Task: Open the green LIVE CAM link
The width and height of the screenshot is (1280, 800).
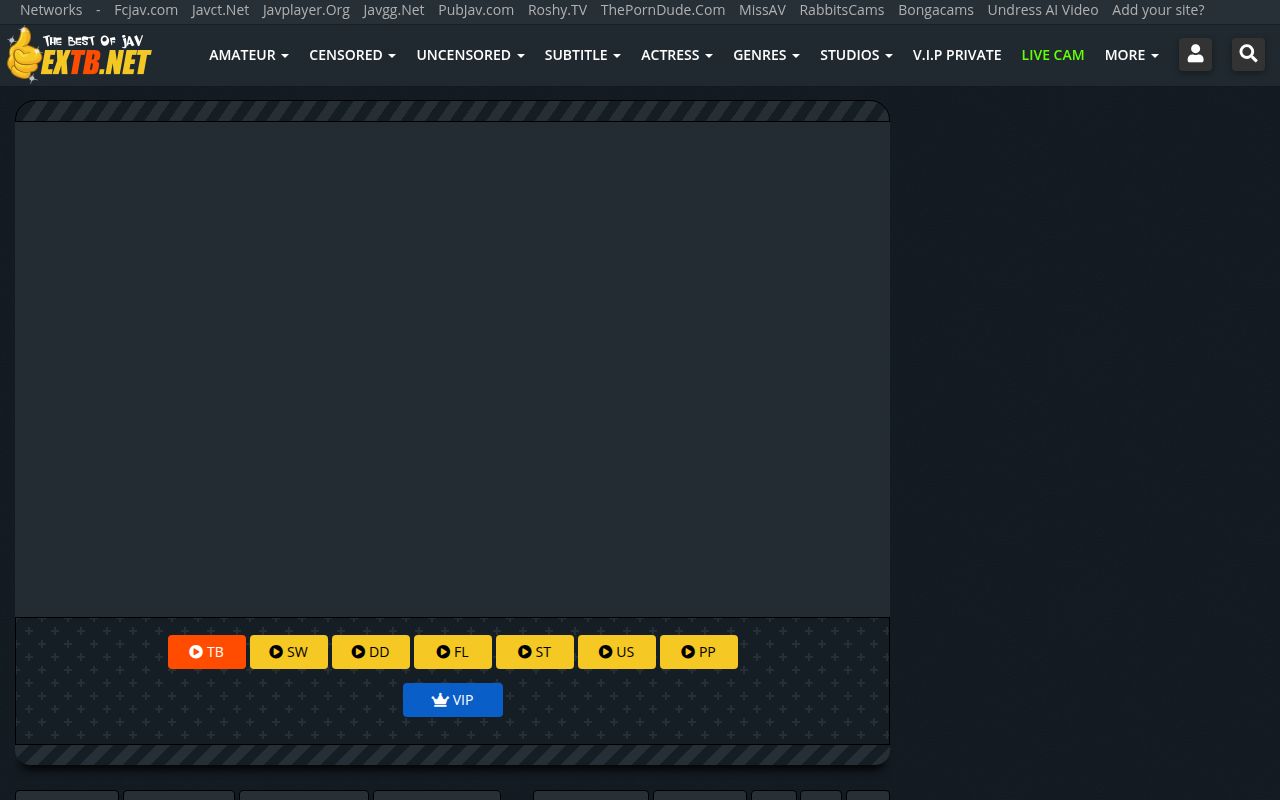Action: point(1052,55)
